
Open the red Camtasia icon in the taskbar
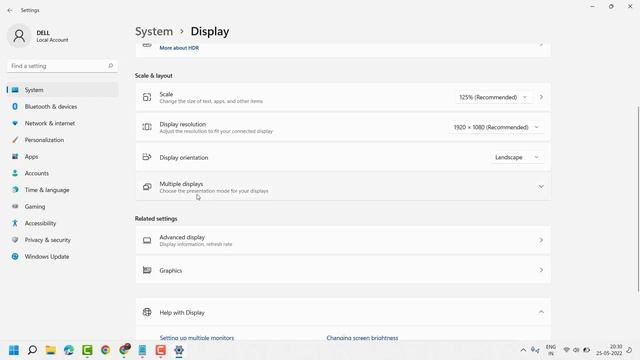coord(160,350)
